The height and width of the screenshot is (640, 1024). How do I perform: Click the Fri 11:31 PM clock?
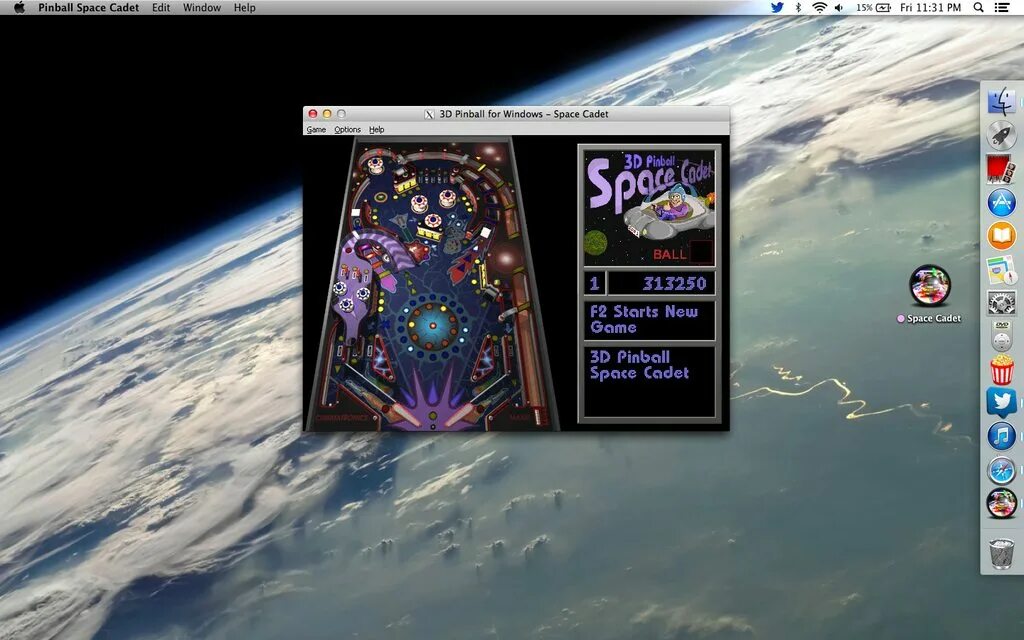(930, 7)
